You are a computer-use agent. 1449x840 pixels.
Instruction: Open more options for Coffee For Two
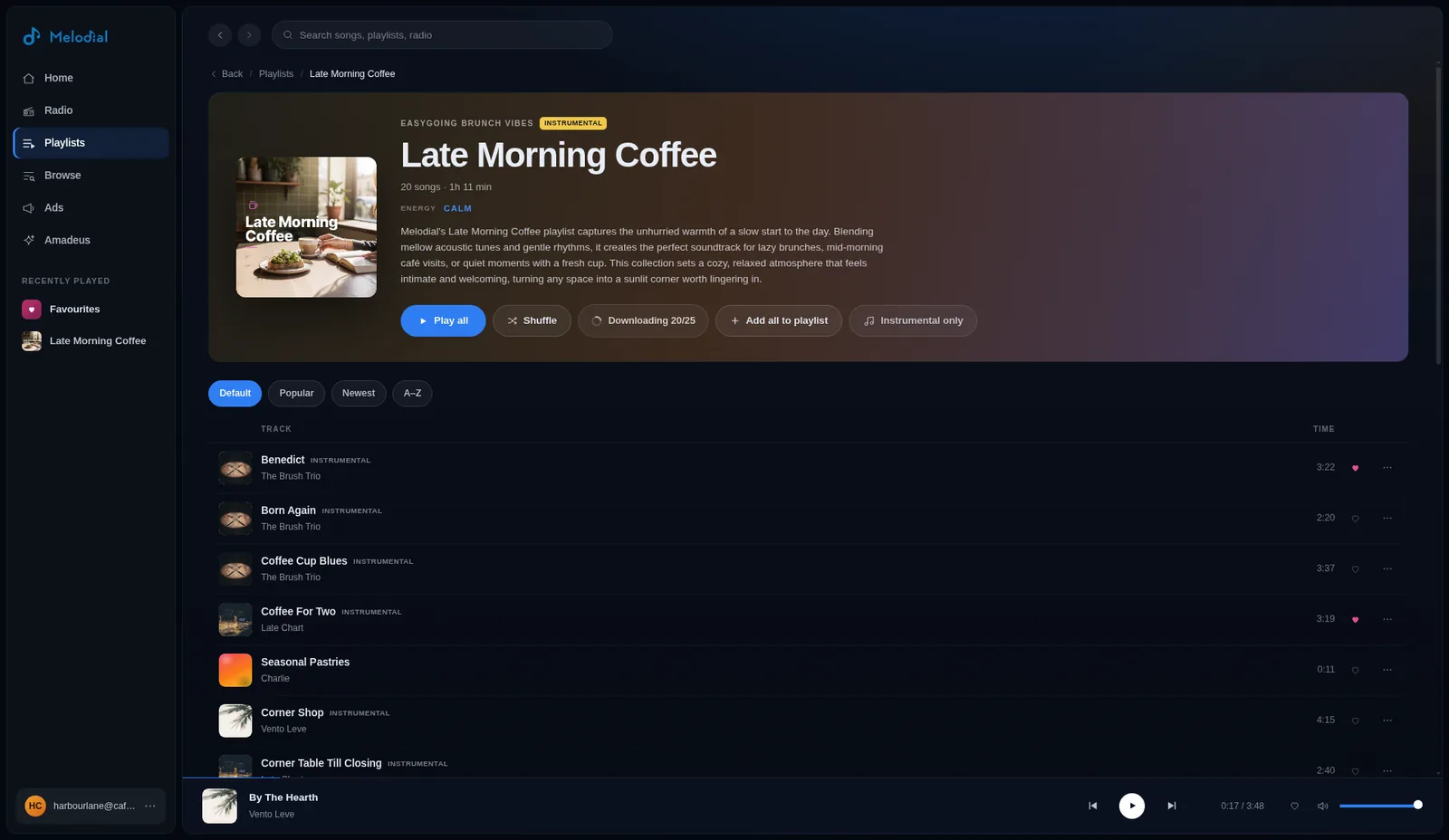click(x=1387, y=620)
